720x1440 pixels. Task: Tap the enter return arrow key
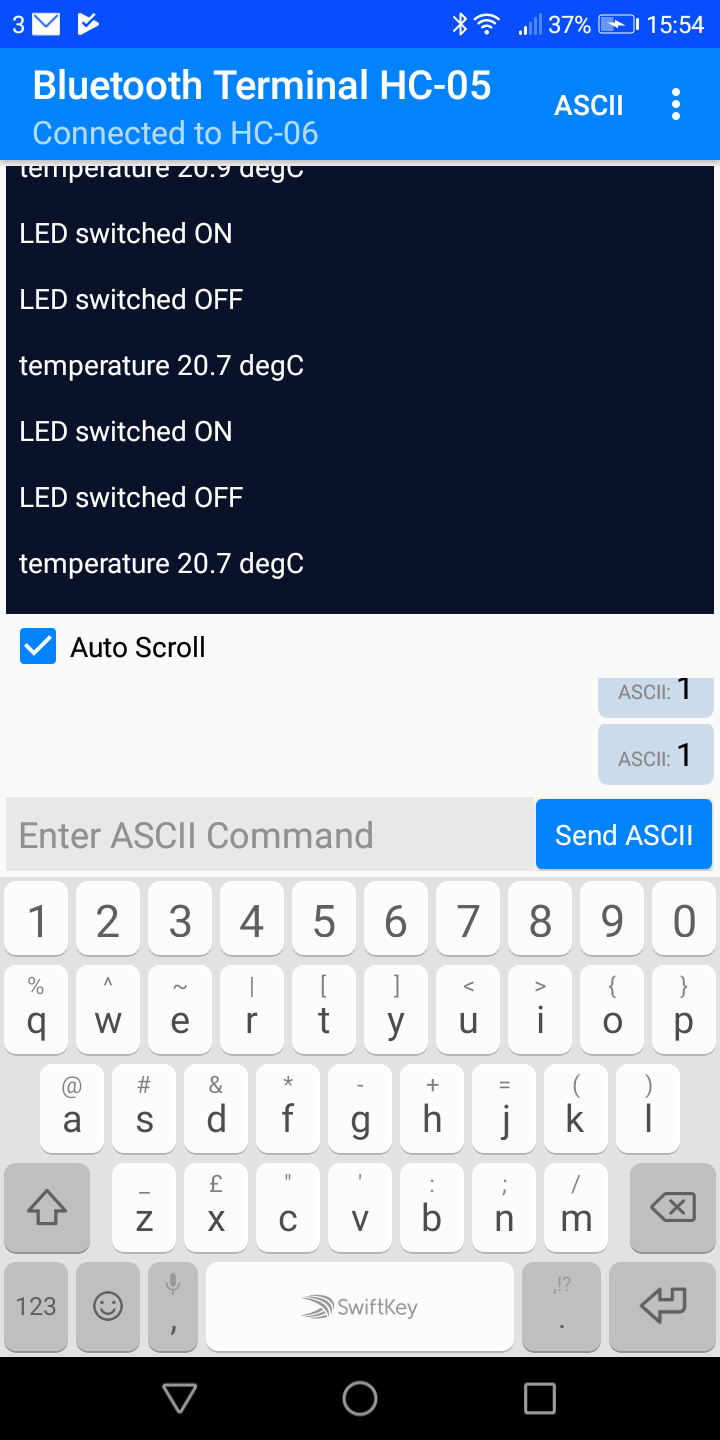point(664,1306)
